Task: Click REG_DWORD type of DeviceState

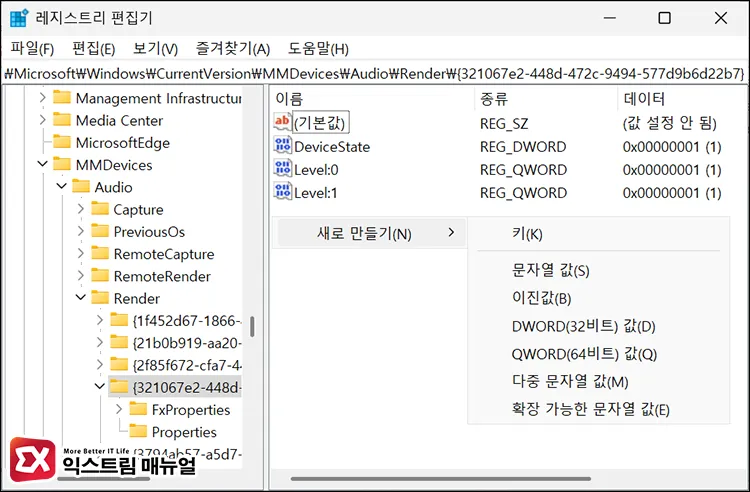Action: (523, 147)
